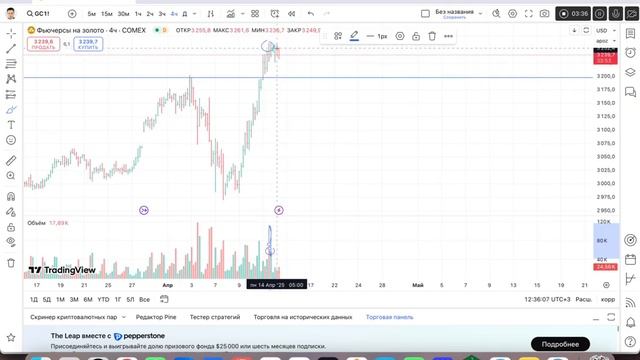Screen dimensions: 640x360
Task: Open drawing templates in floating toolbar
Action: (338, 36)
